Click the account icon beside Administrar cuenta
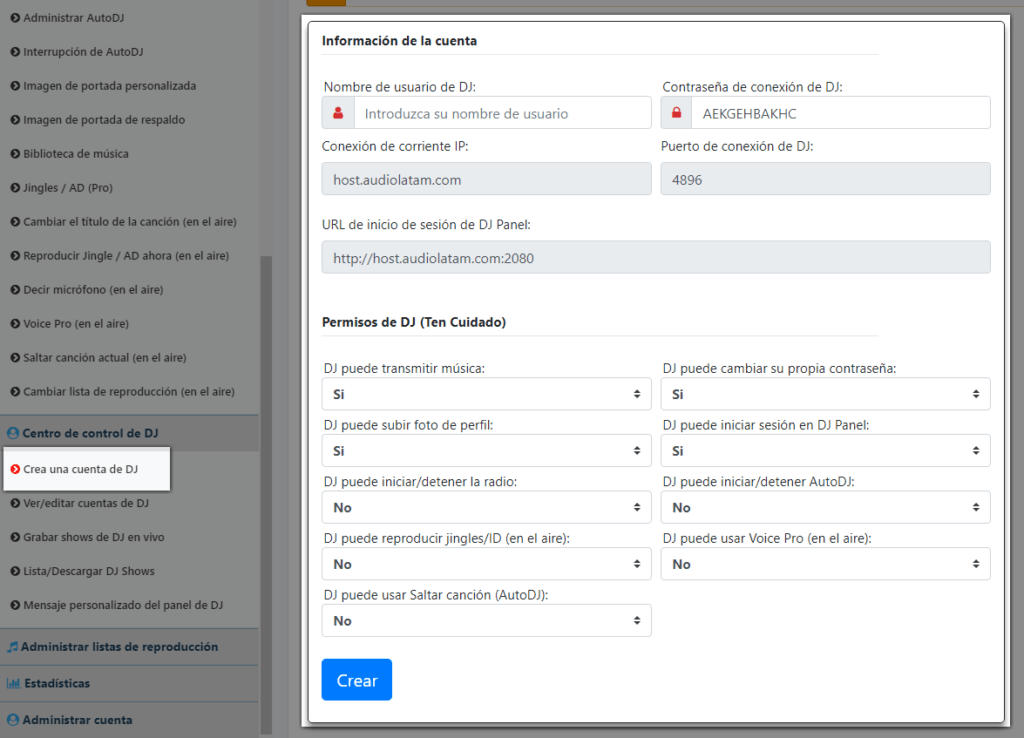This screenshot has height=738, width=1024. 12,720
